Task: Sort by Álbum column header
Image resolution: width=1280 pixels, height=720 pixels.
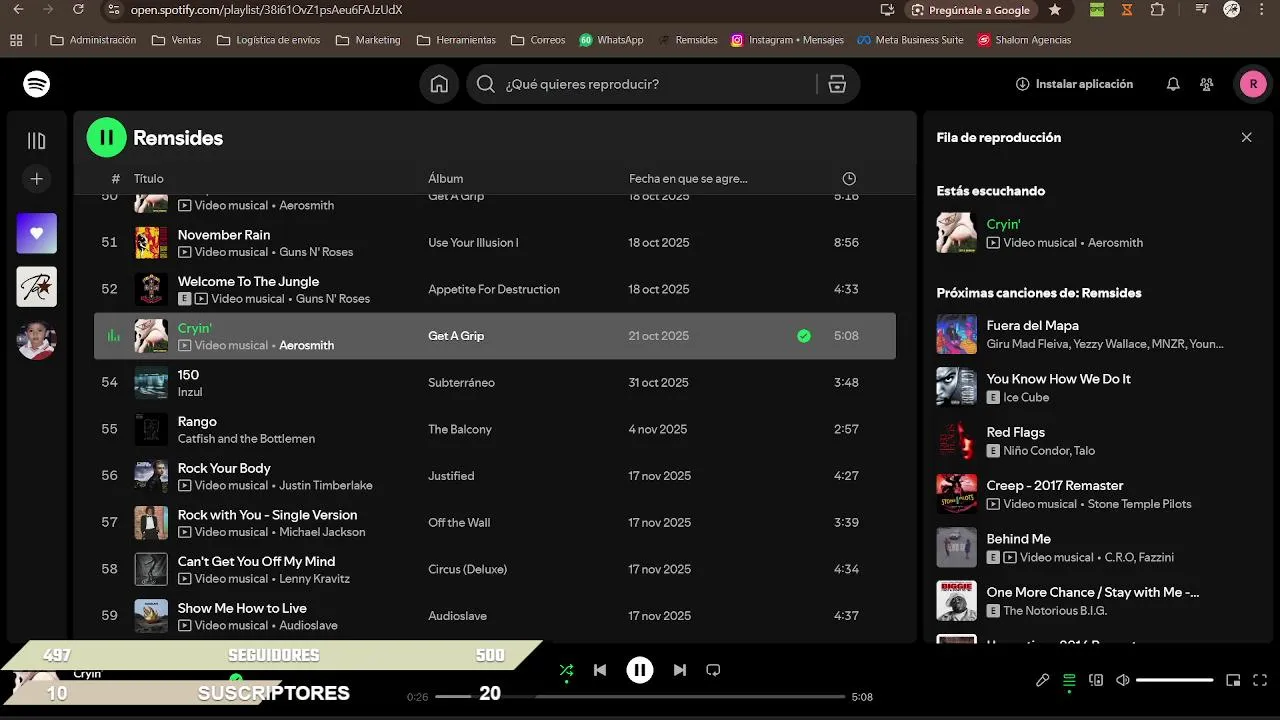Action: pos(446,179)
